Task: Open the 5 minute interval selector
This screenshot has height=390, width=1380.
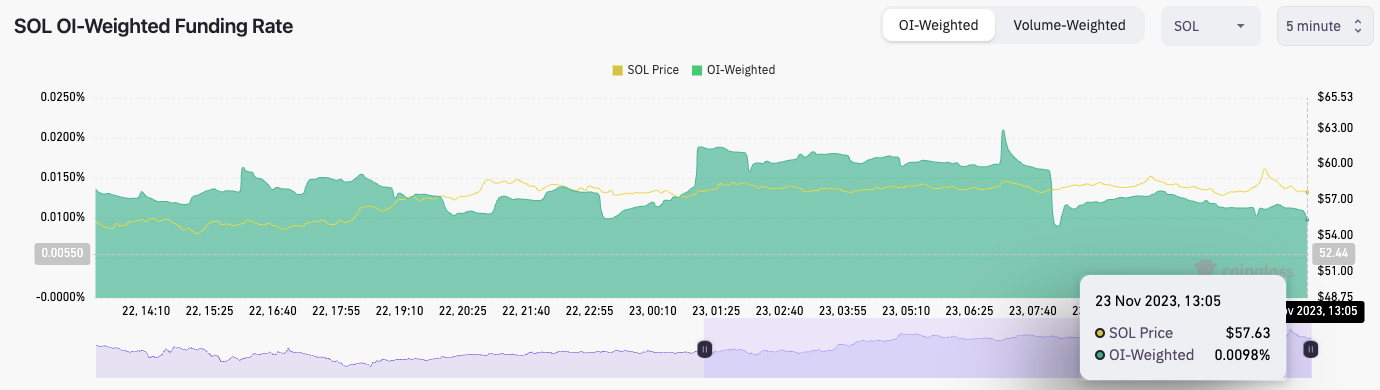Action: [x=1324, y=26]
